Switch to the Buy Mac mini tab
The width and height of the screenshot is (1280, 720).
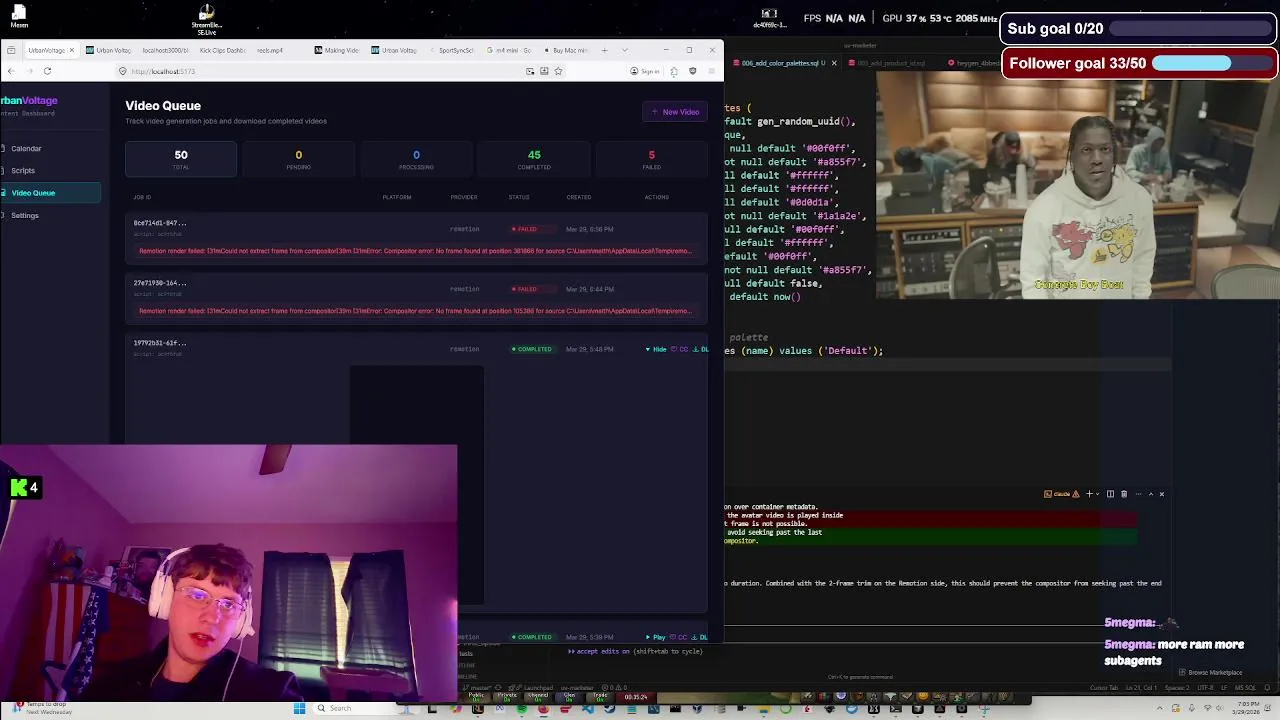(567, 50)
